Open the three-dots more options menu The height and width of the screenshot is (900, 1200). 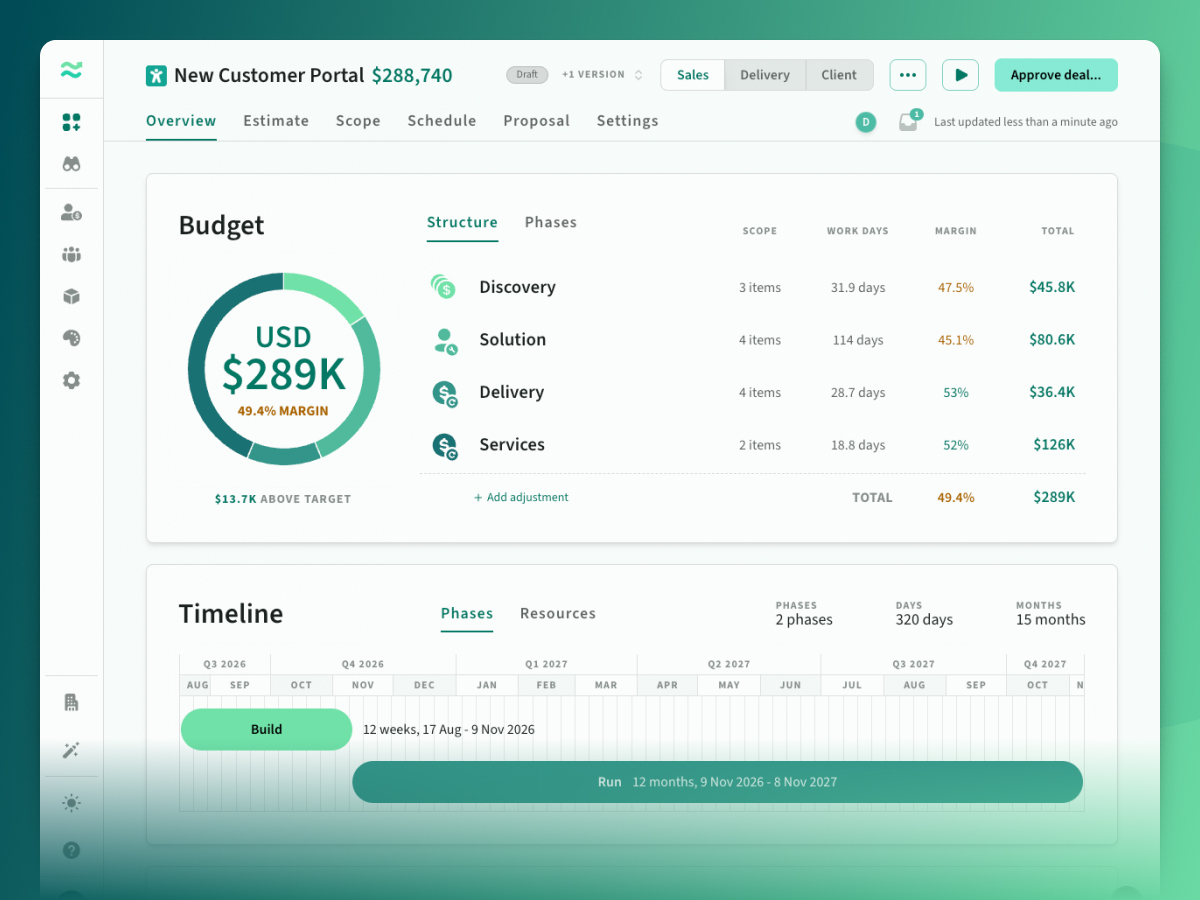click(908, 75)
